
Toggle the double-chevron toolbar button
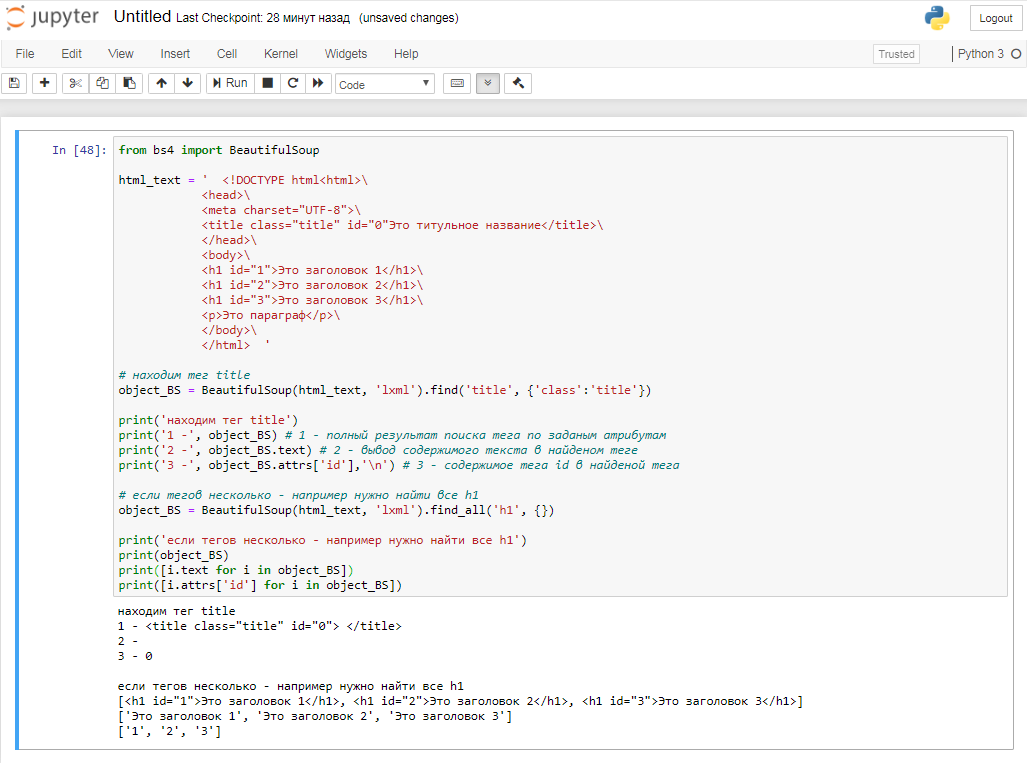pos(488,83)
